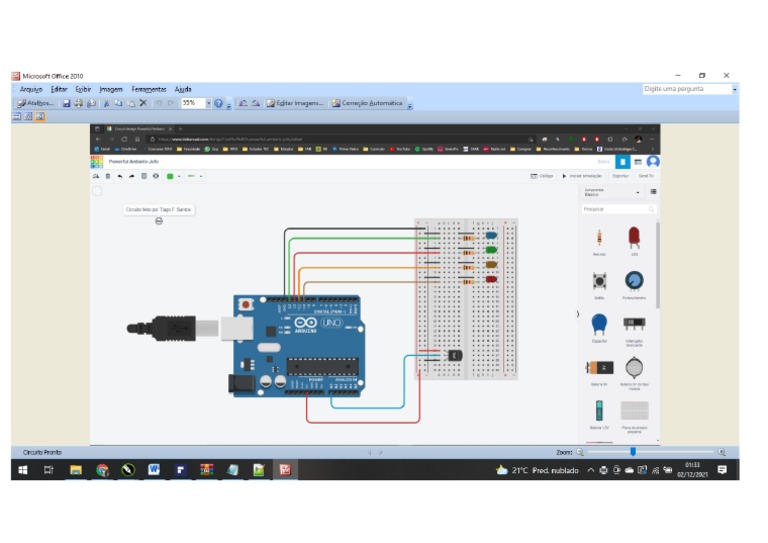Click the Save icon in the toolbar
Viewport: 768px width, 543px height.
(x=66, y=103)
